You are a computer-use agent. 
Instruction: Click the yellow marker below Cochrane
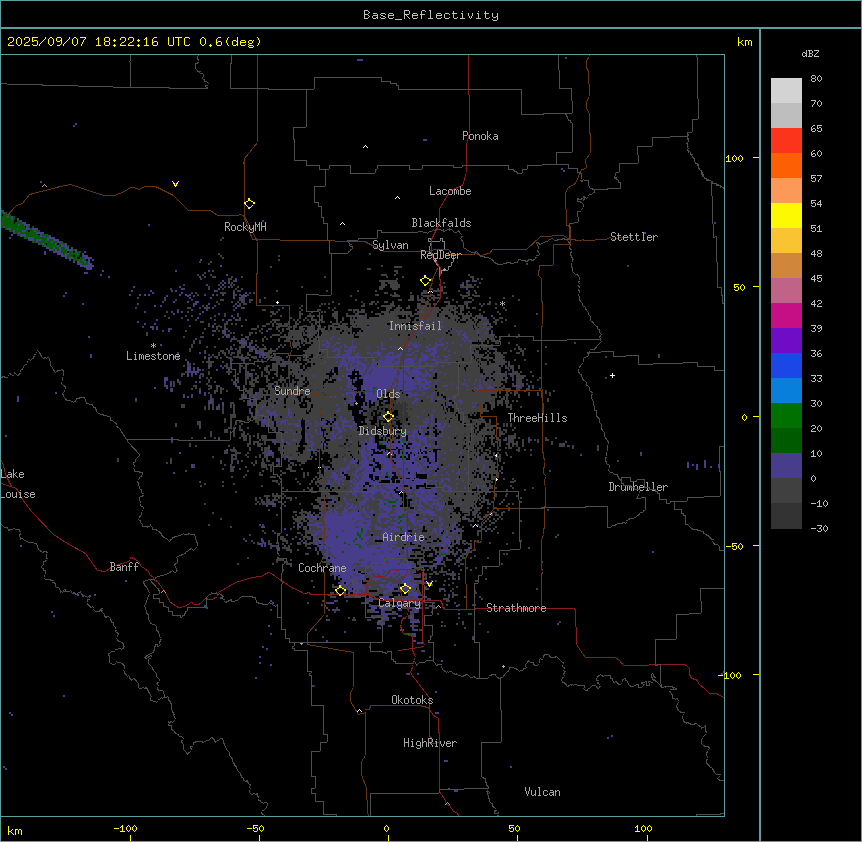340,591
